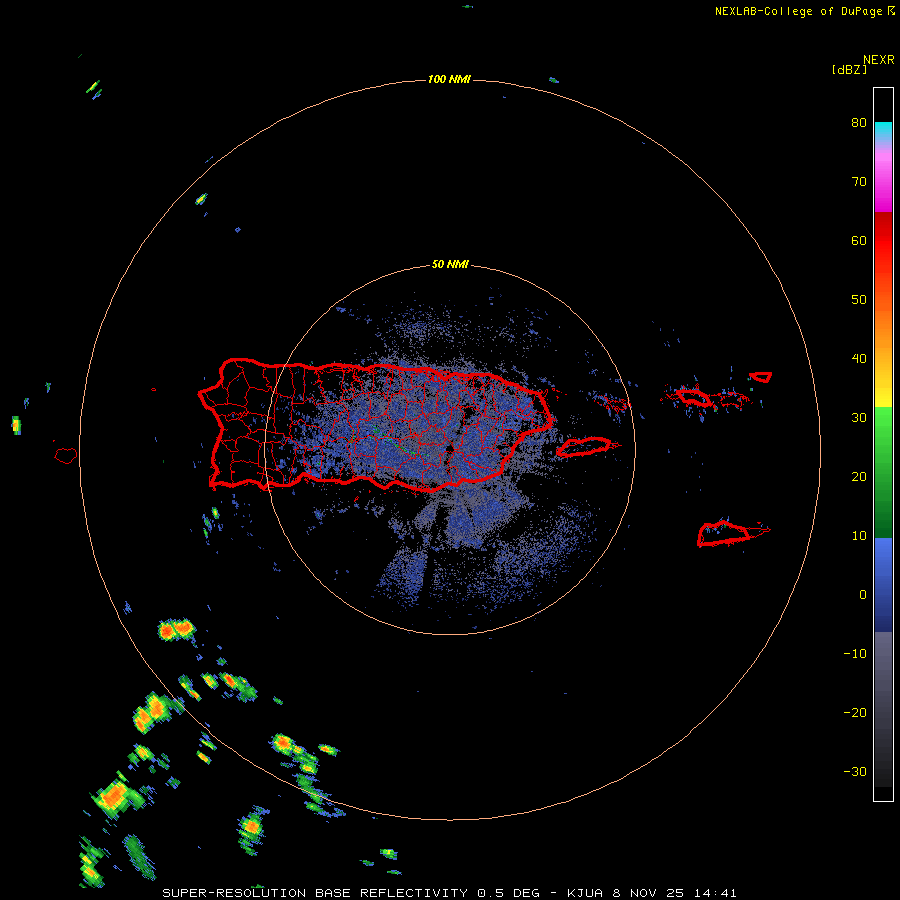Screen dimensions: 900x900
Task: Click the green band of the reflectivity color bar
Action: pyautogui.click(x=883, y=472)
